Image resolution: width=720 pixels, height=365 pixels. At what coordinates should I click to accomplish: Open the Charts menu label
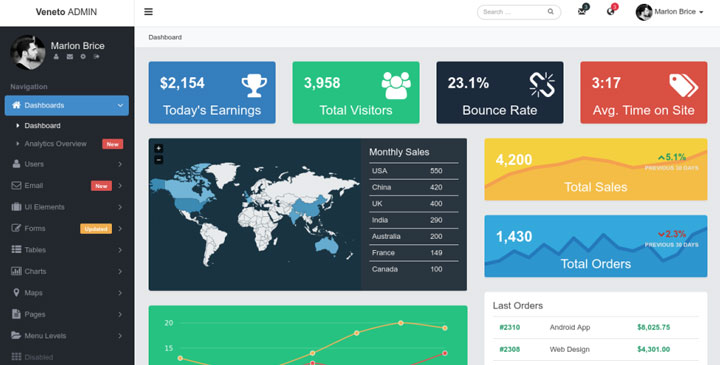coord(35,271)
